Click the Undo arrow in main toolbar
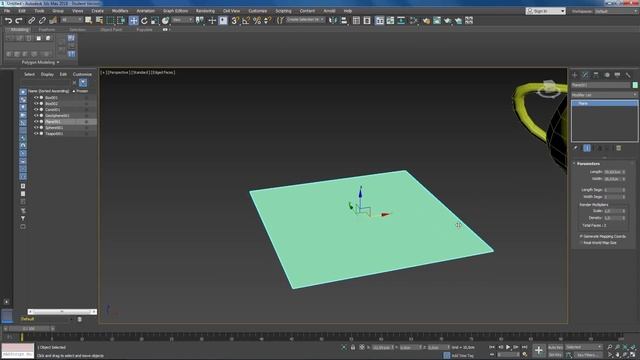This screenshot has width=640, height=360. pyautogui.click(x=8, y=20)
